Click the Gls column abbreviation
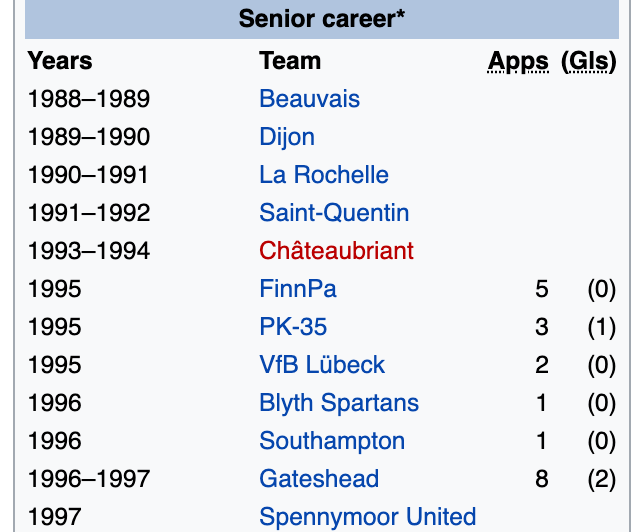Viewport: 634px width, 532px height. coord(588,62)
